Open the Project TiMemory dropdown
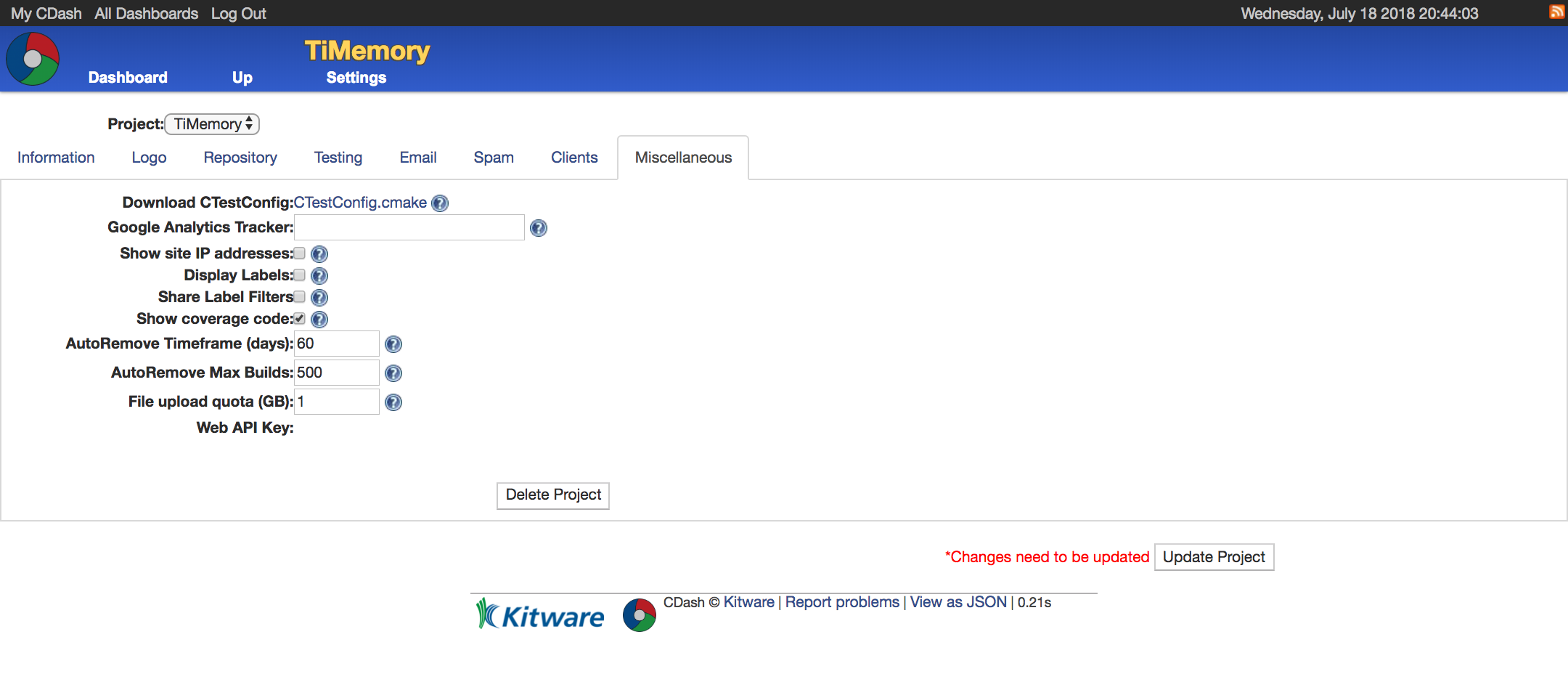The height and width of the screenshot is (690, 1568). point(212,124)
